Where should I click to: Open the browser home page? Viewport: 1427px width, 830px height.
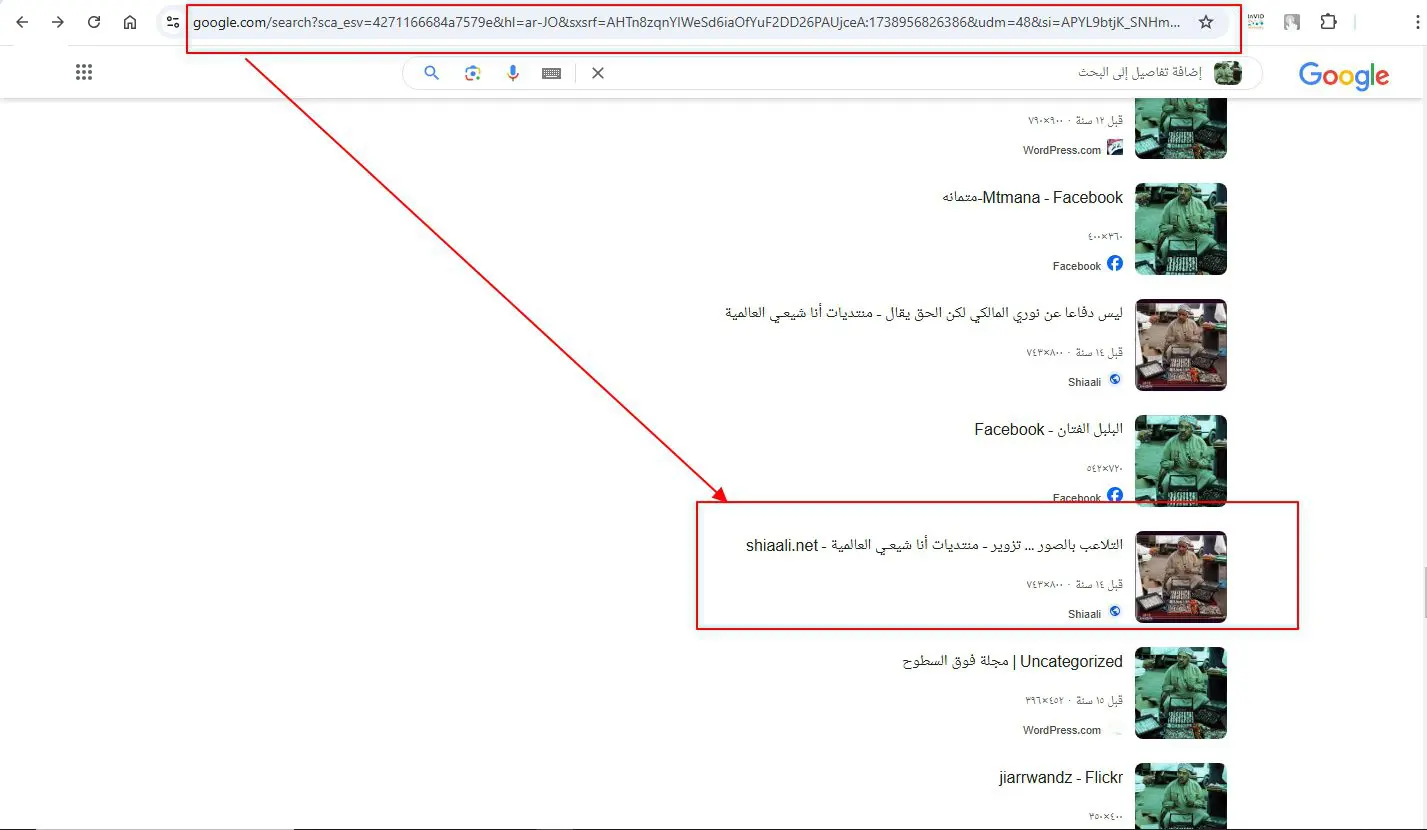[x=130, y=22]
